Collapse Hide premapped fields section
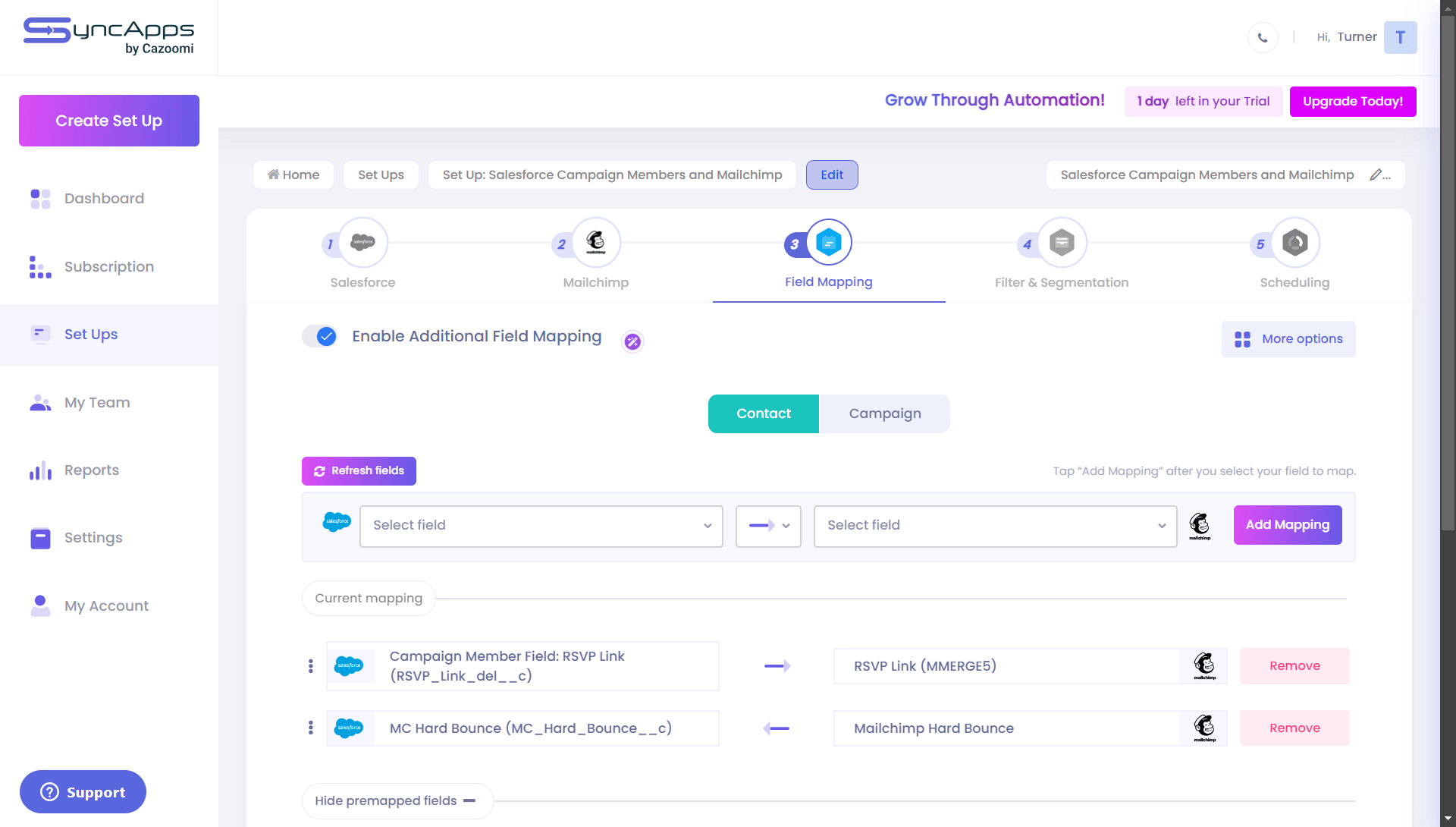This screenshot has height=827, width=1456. tap(397, 801)
